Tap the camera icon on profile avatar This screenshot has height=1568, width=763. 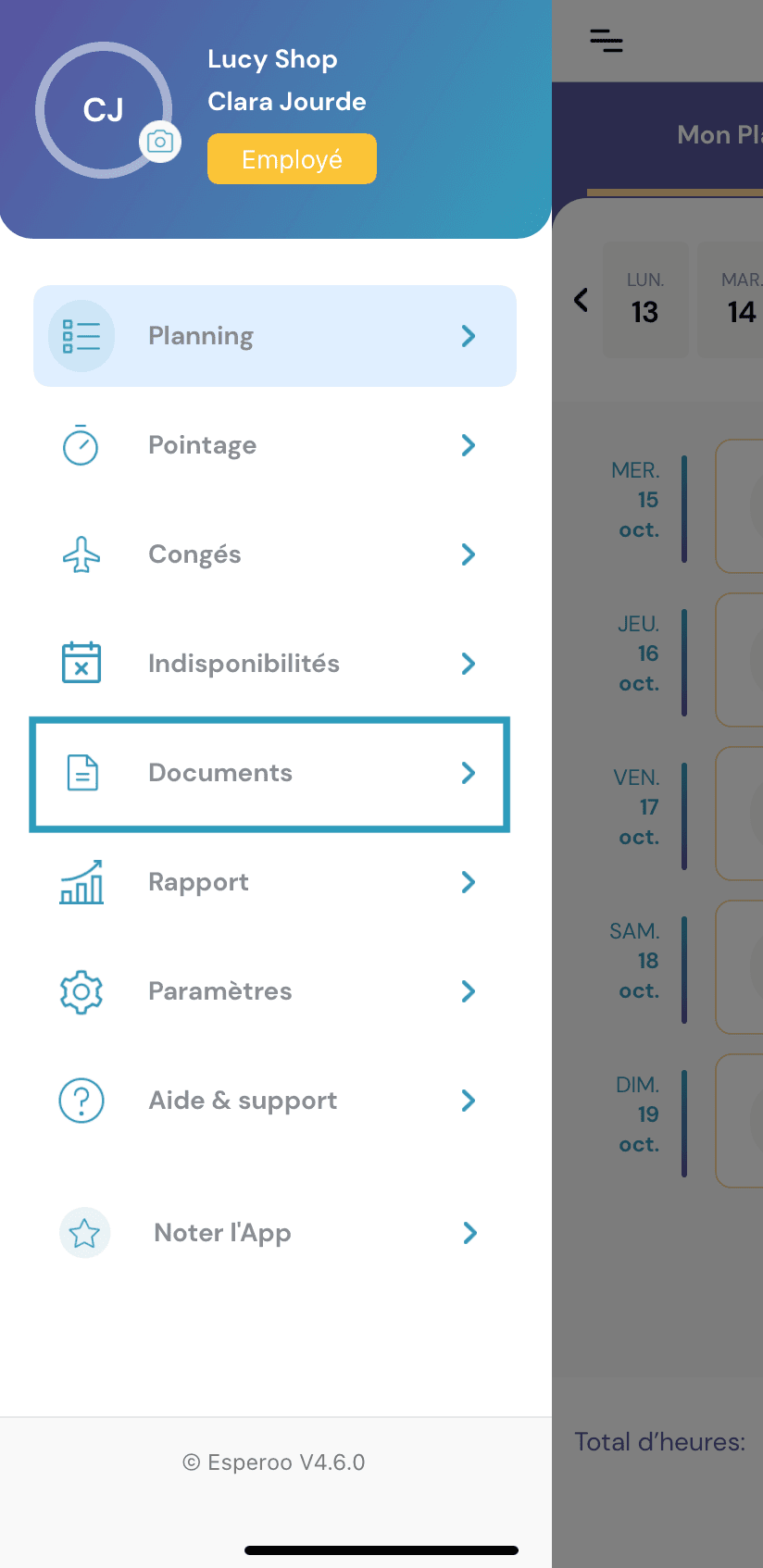[x=160, y=142]
